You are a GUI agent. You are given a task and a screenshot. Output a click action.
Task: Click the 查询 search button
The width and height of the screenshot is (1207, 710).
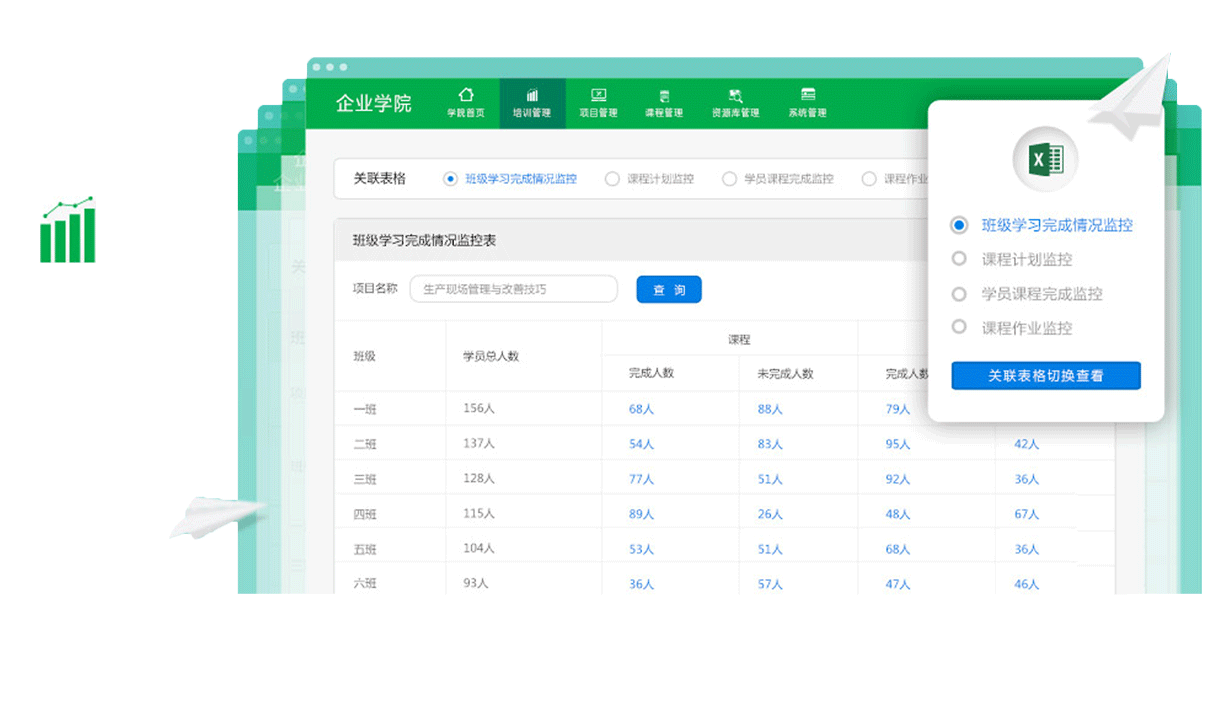coord(668,289)
